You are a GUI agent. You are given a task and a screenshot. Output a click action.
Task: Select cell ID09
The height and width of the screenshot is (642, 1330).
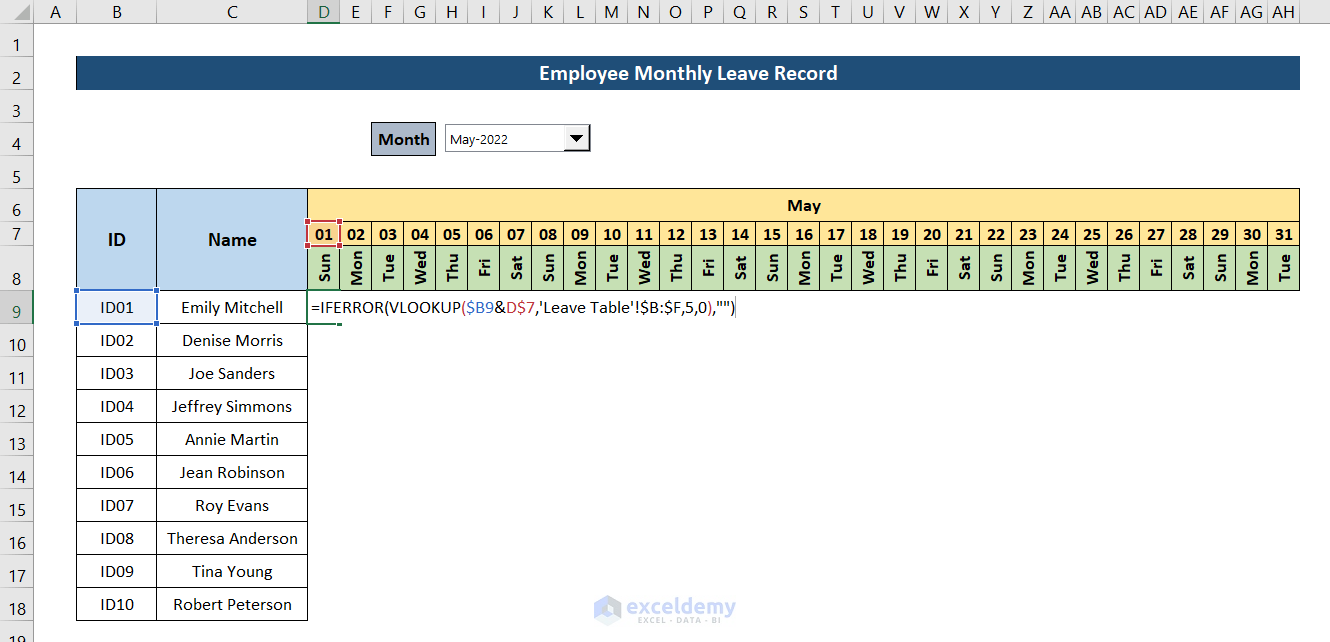(117, 572)
